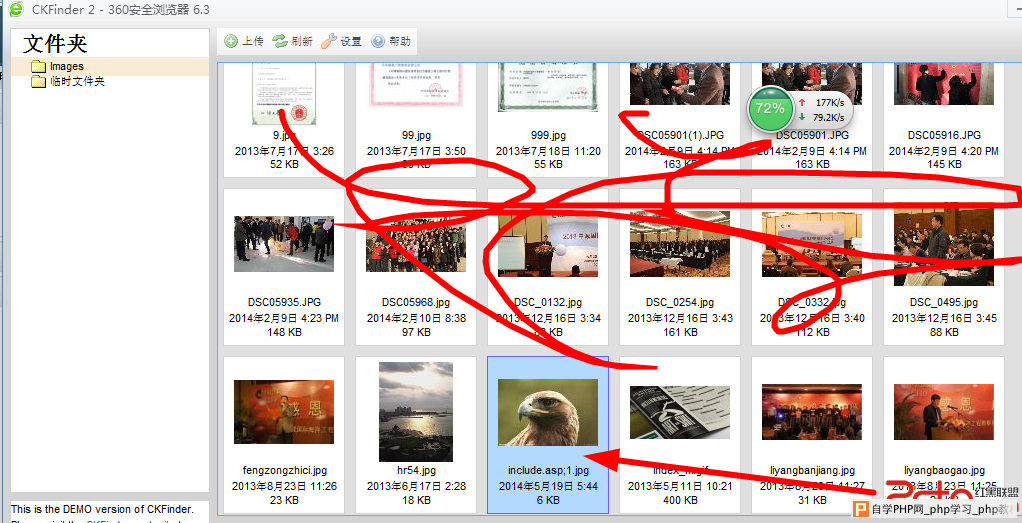Open the 设置 settings wrench button

click(342, 41)
